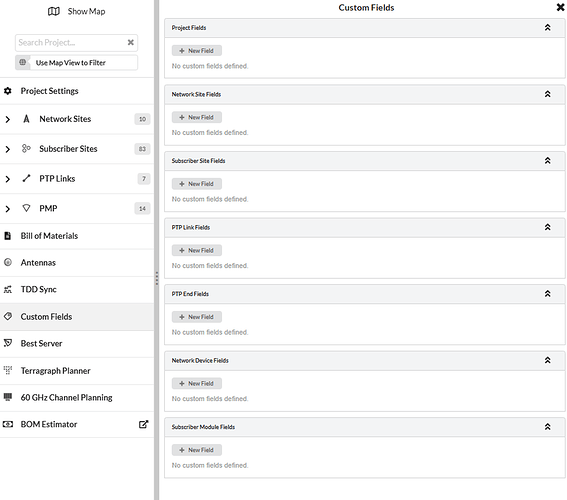The width and height of the screenshot is (567, 500).
Task: Expand the Network Sites tree
Action: point(8,119)
